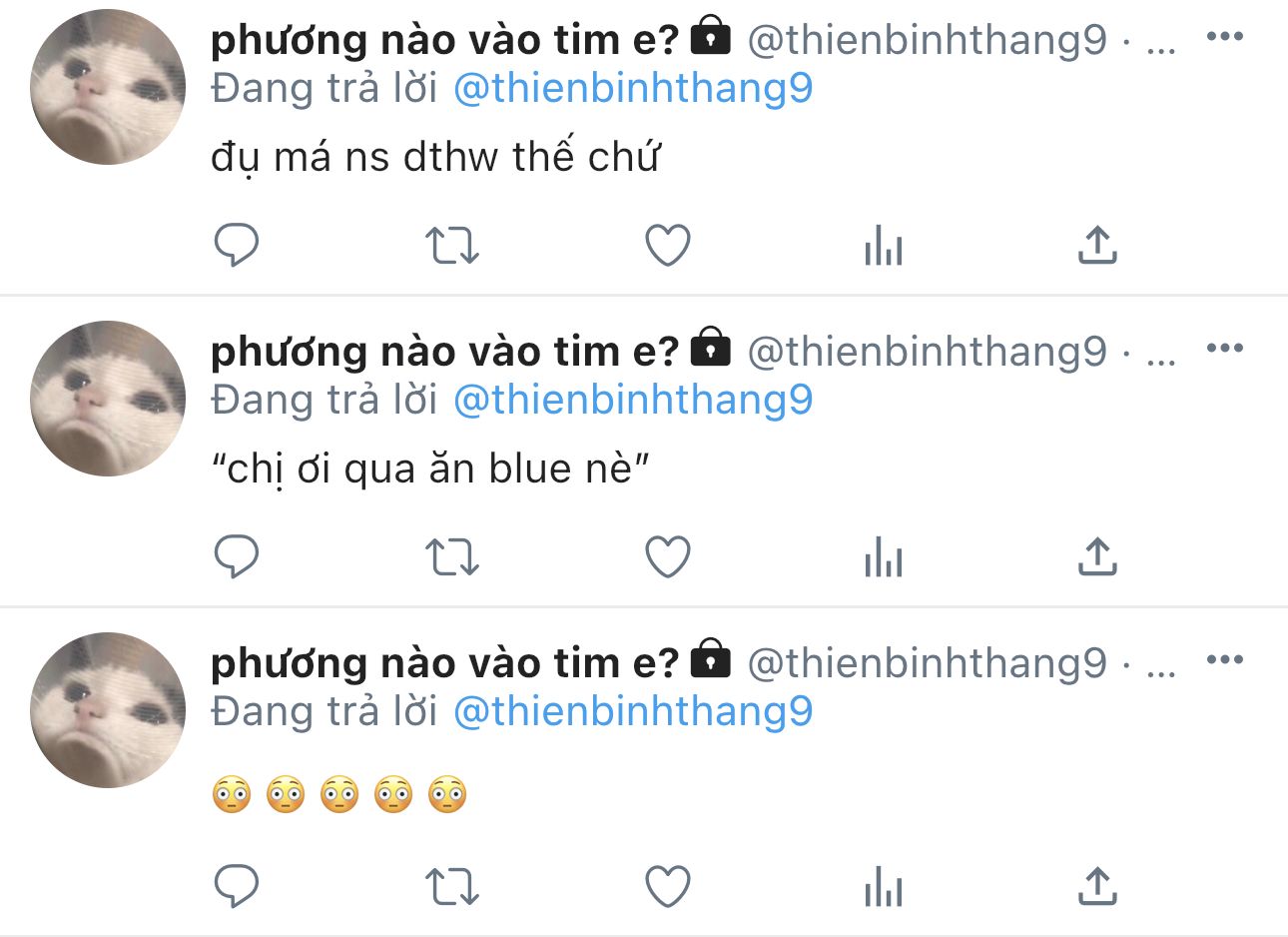Like the 'chị ơi qua ăn blue nè' tweet
The image size is (1288, 937).
click(668, 556)
